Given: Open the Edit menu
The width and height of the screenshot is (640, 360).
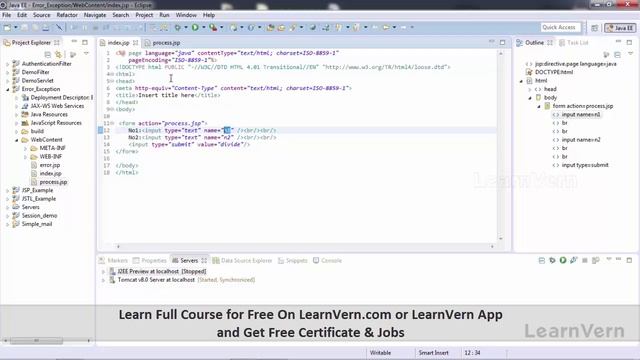Looking at the screenshot, I should coord(22,15).
